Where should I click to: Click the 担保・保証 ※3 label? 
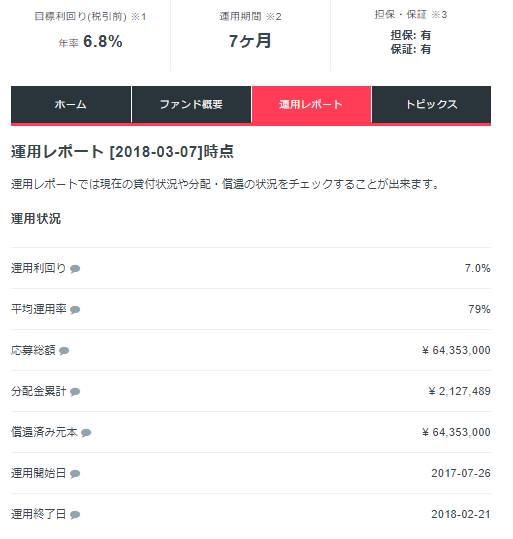pos(411,14)
